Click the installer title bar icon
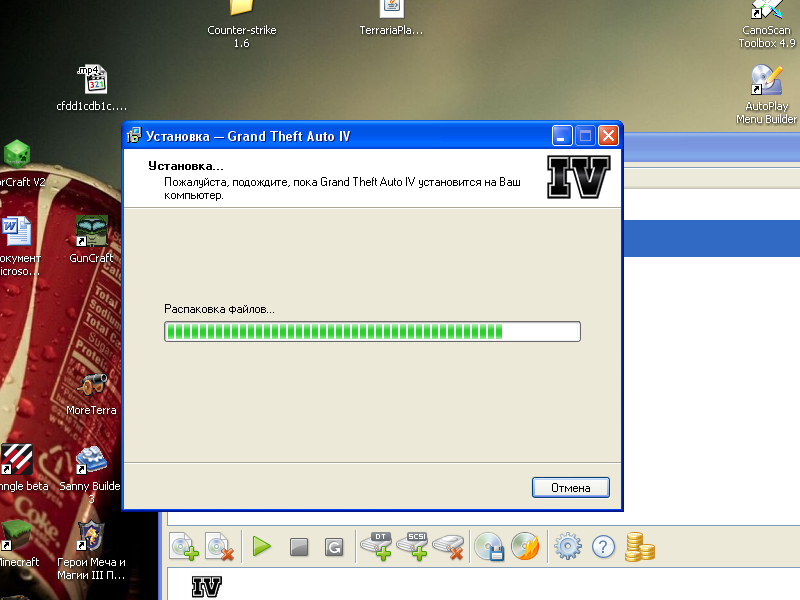Screen dimensions: 800x600 coord(134,136)
